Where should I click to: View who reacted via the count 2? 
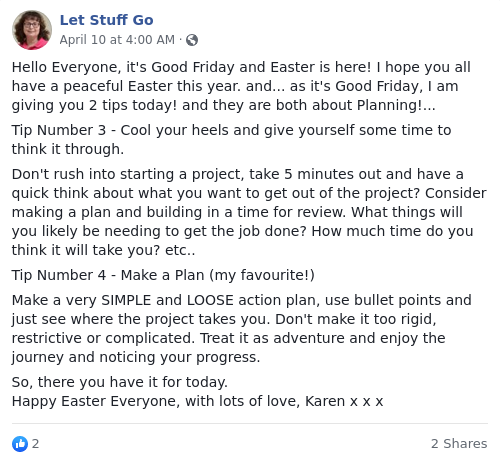35,444
